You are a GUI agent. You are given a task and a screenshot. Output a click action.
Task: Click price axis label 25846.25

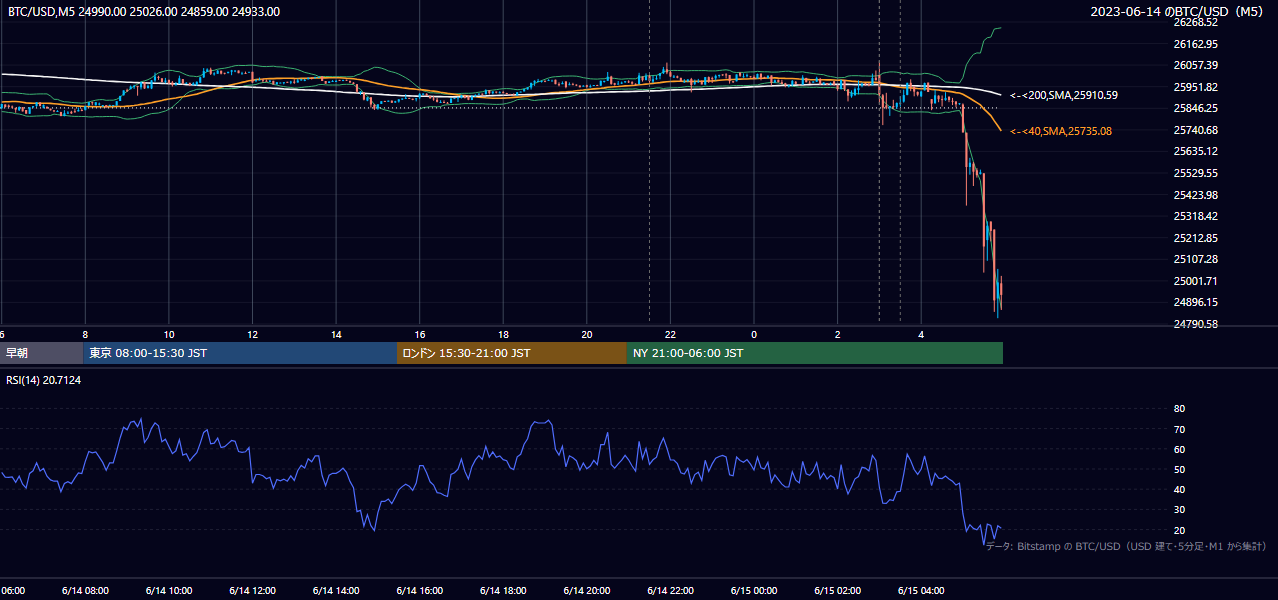pos(1195,108)
